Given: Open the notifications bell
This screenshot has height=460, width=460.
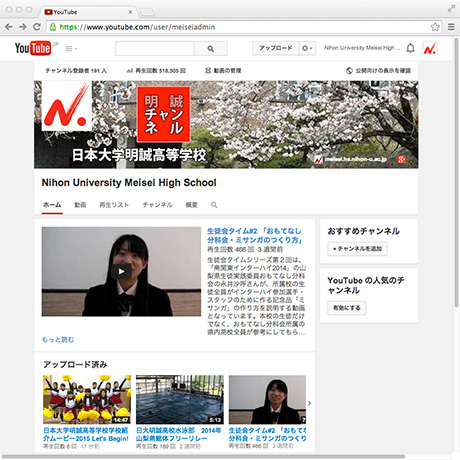Looking at the screenshot, I should click(411, 48).
